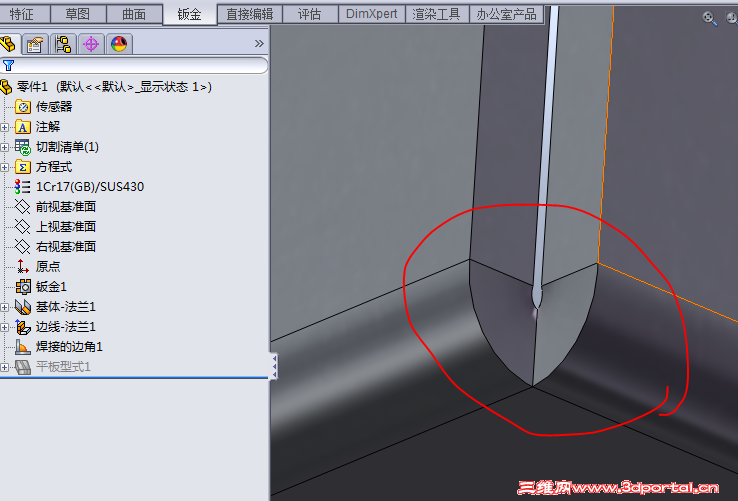
Task: Click the 右视基准面 plane icon
Action: 23,247
